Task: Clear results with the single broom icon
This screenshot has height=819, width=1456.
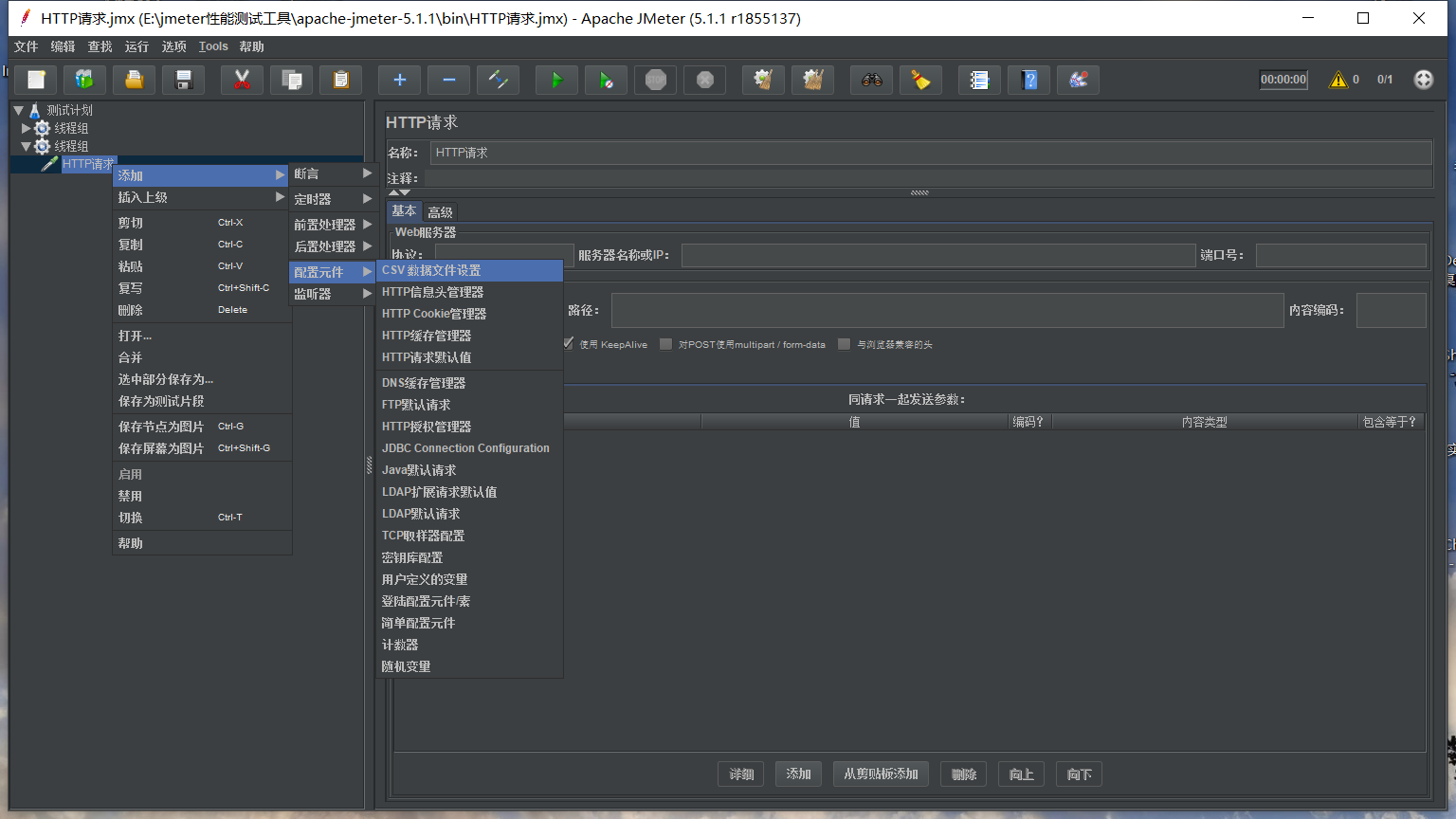Action: pyautogui.click(x=764, y=80)
